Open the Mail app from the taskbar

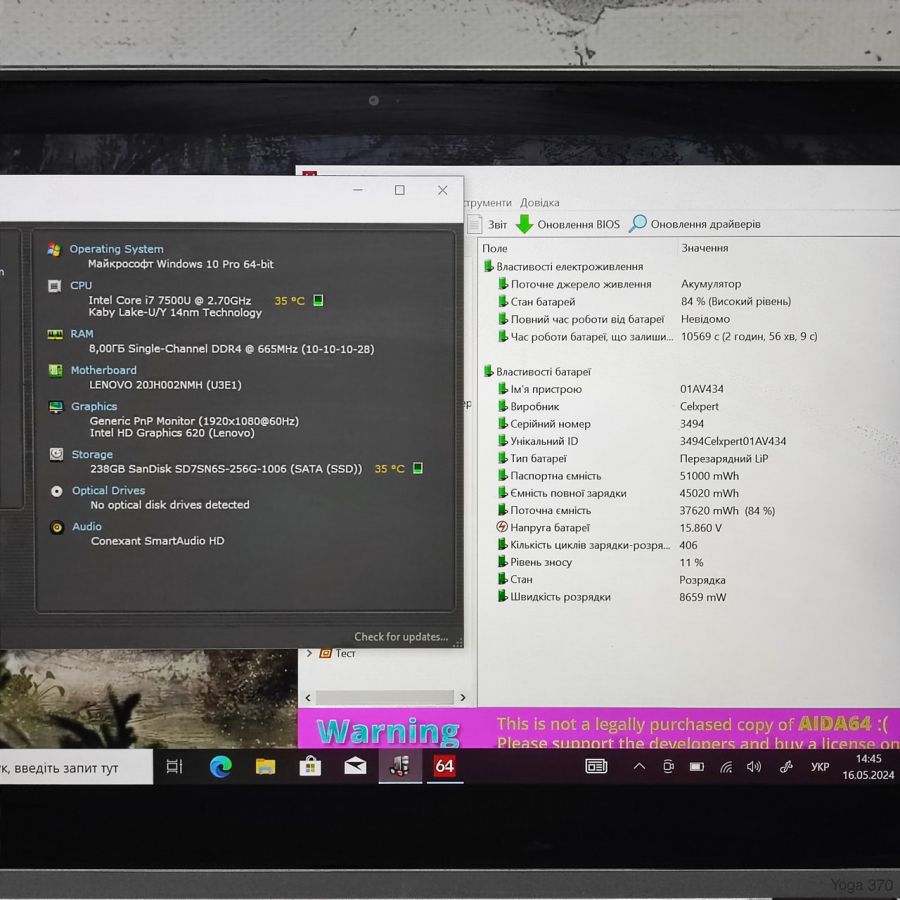(355, 766)
